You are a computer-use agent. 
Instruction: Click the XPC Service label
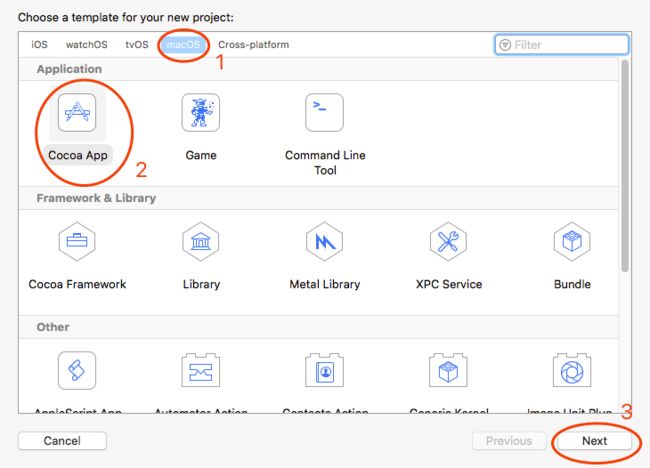[449, 284]
